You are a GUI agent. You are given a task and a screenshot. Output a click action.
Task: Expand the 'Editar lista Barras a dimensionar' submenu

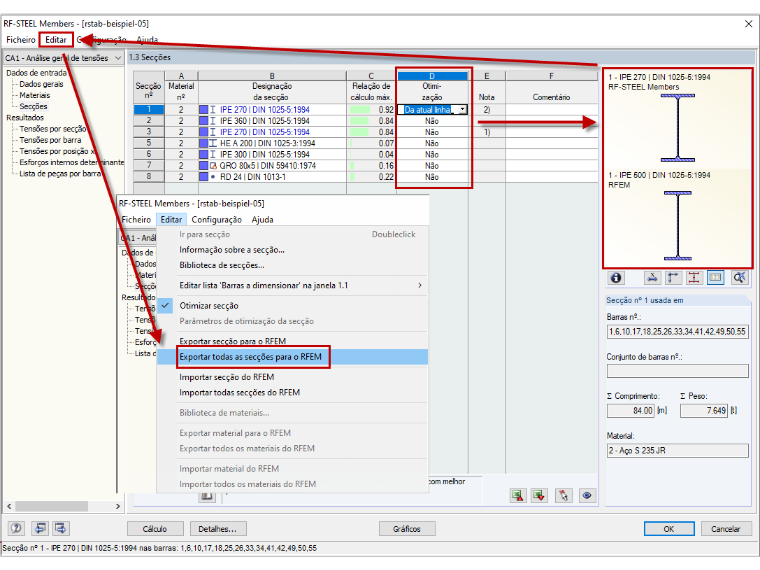pyautogui.click(x=420, y=285)
